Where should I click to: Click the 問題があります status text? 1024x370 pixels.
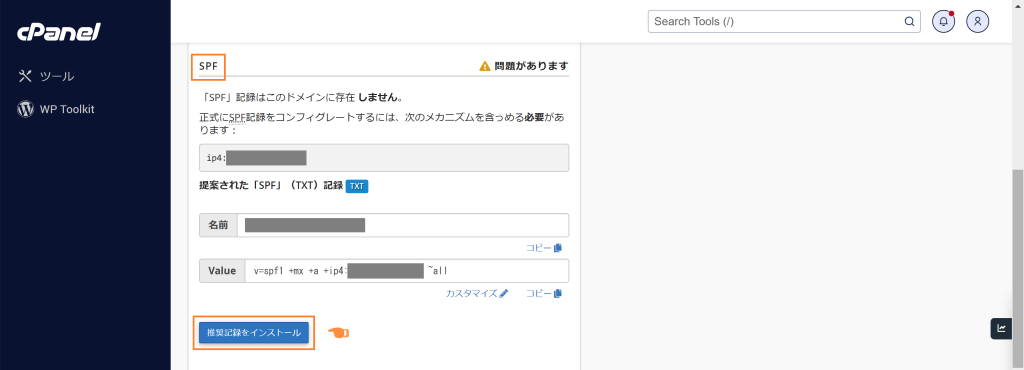(x=531, y=66)
